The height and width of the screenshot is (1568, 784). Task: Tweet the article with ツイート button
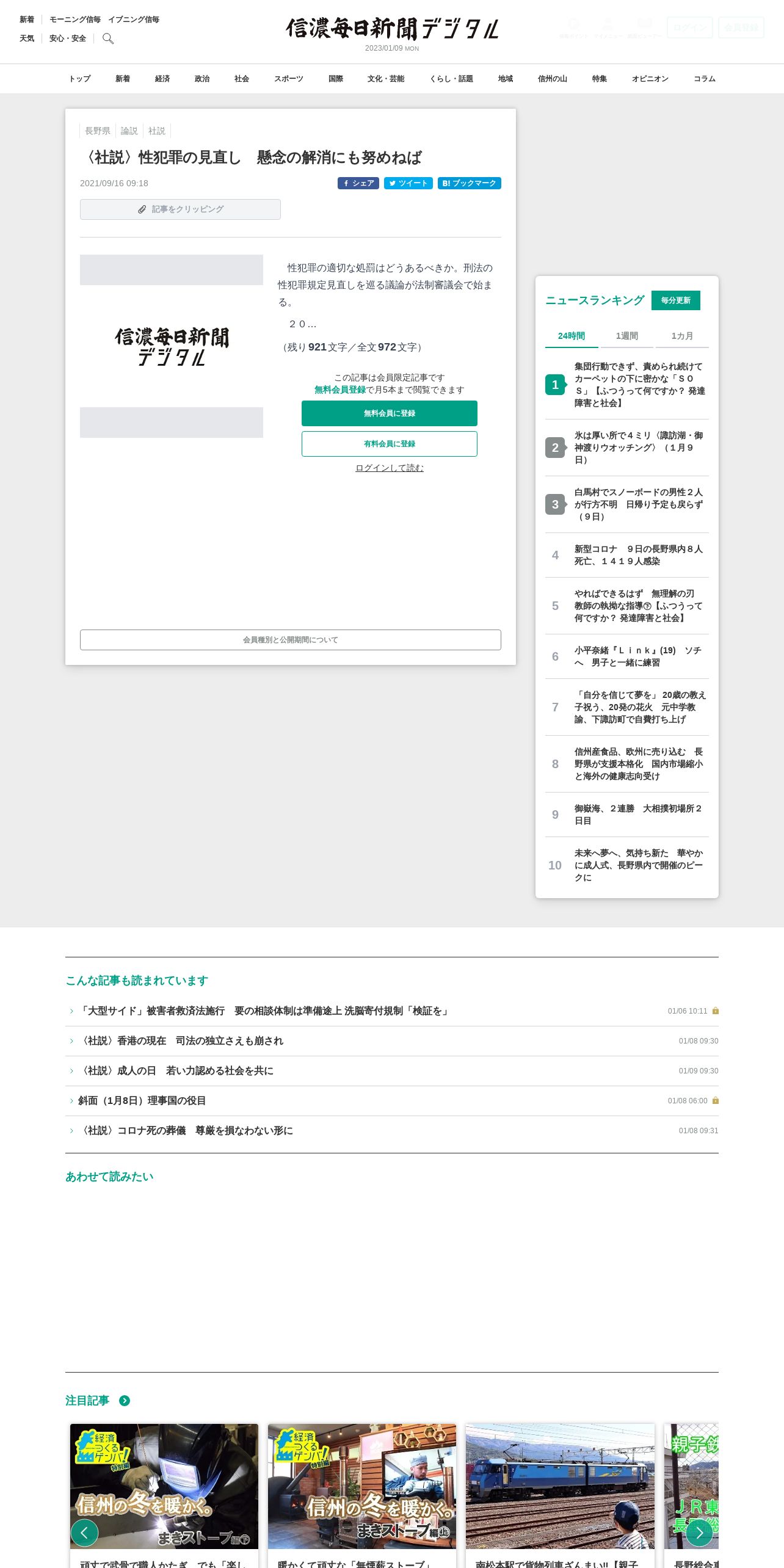click(x=408, y=183)
